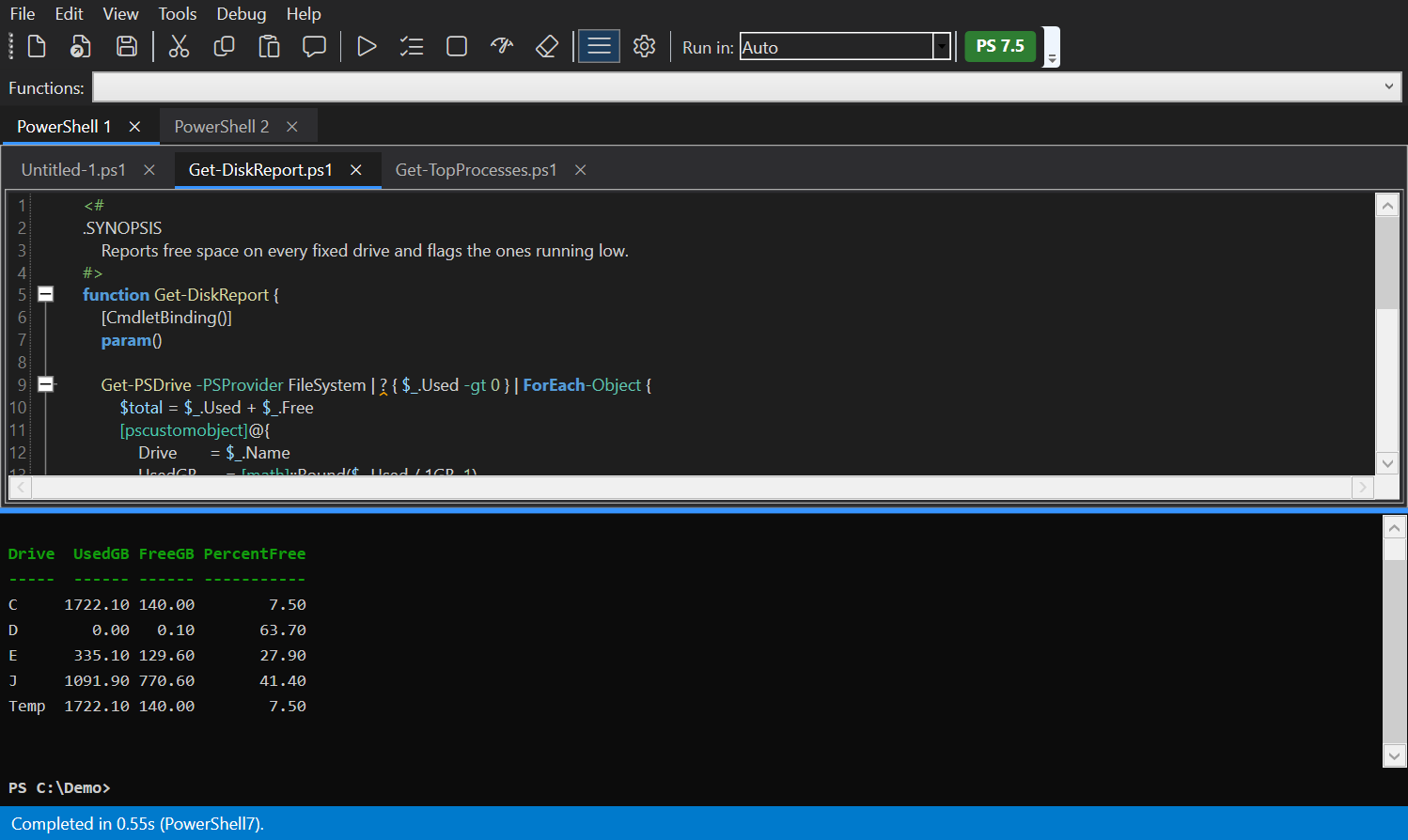1408x840 pixels.
Task: Run selection with the checklist icon
Action: click(x=412, y=46)
